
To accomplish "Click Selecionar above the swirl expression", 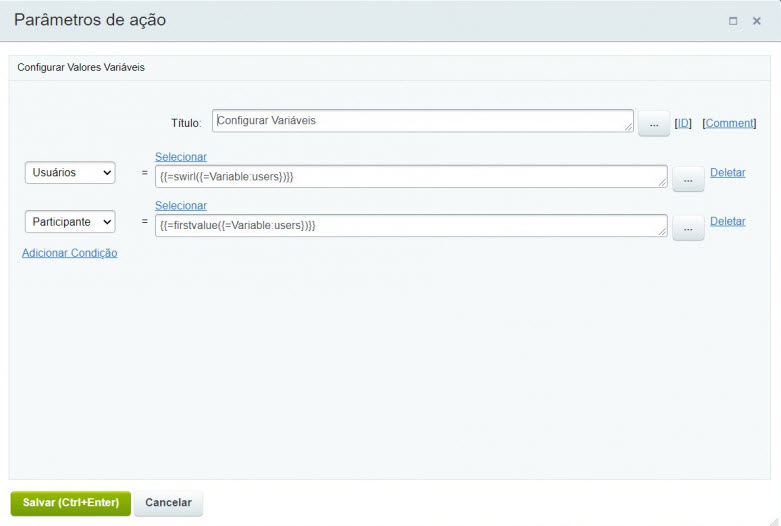I will (181, 157).
